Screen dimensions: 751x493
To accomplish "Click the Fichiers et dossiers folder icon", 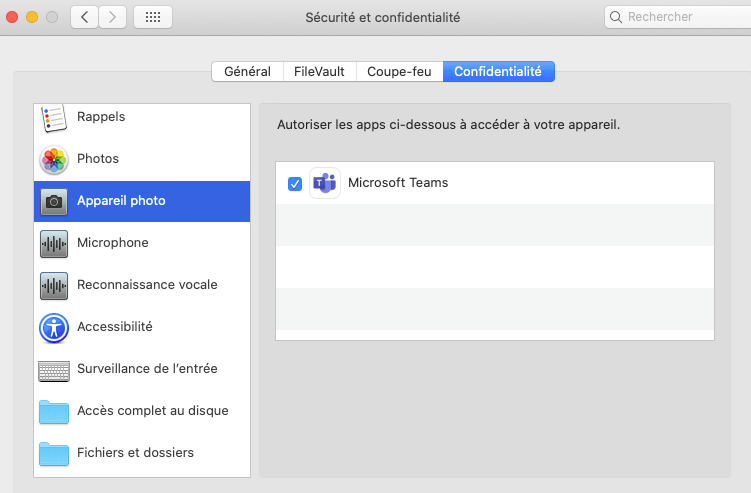I will pos(53,453).
